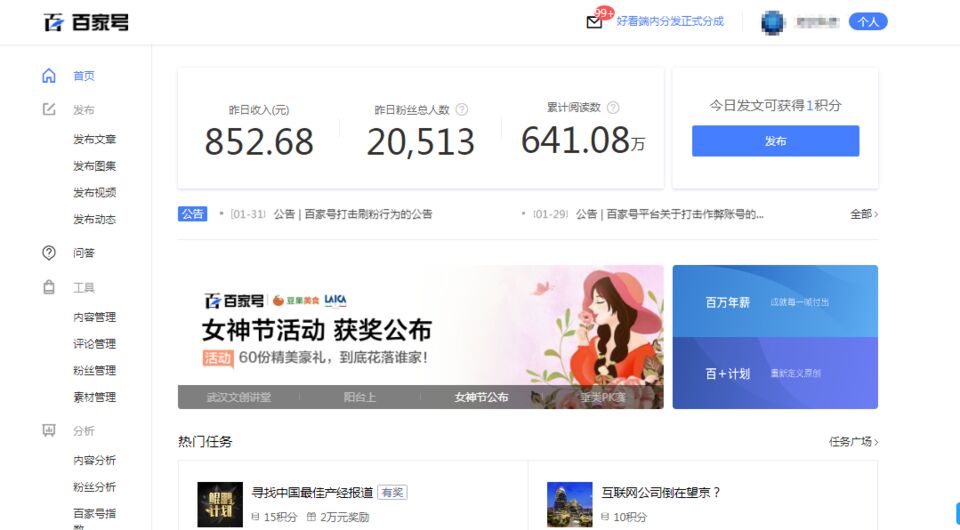Click the 热门任务 heading
960x530 pixels.
(x=205, y=442)
